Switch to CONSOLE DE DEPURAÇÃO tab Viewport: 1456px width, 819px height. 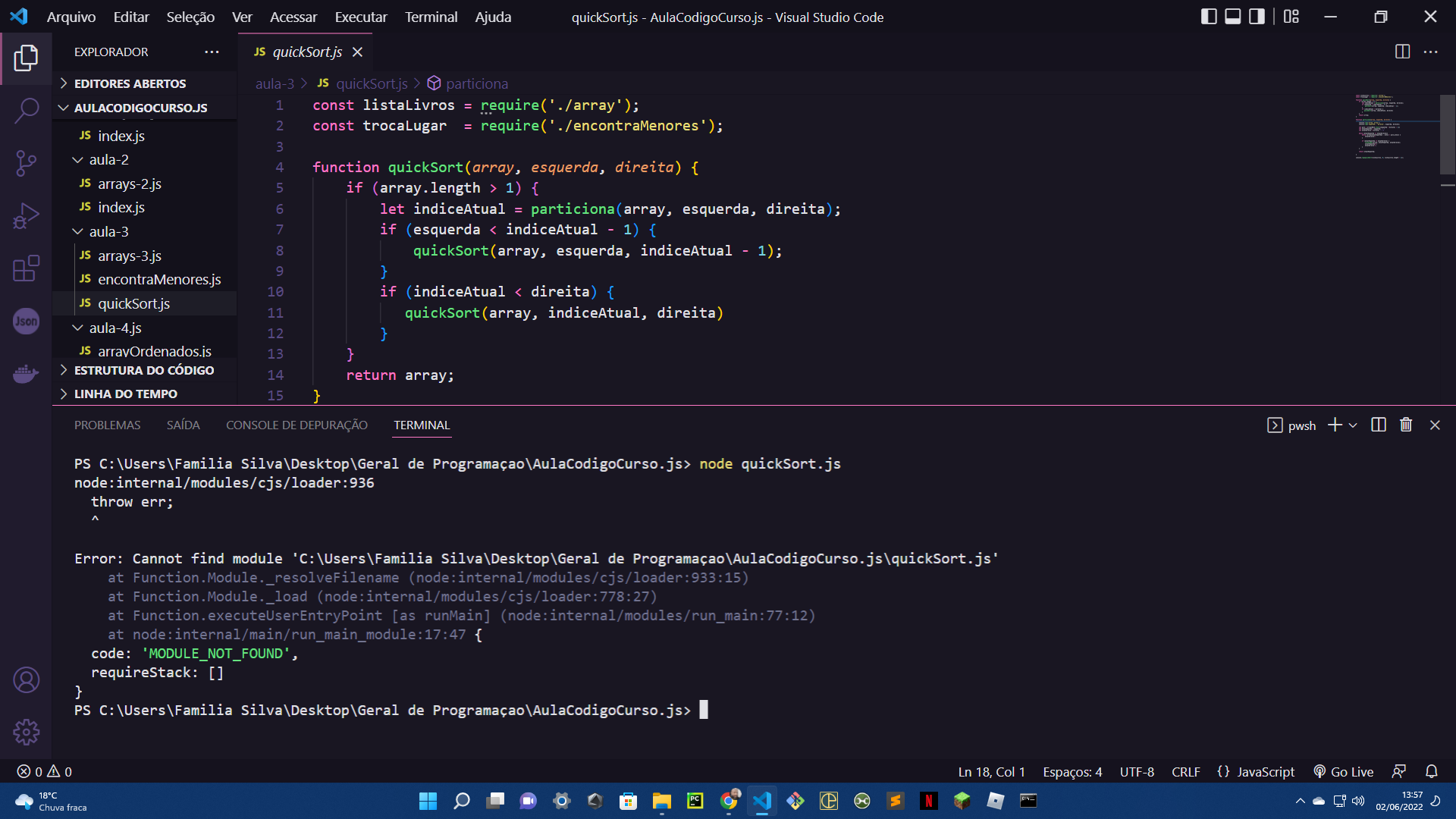297,425
